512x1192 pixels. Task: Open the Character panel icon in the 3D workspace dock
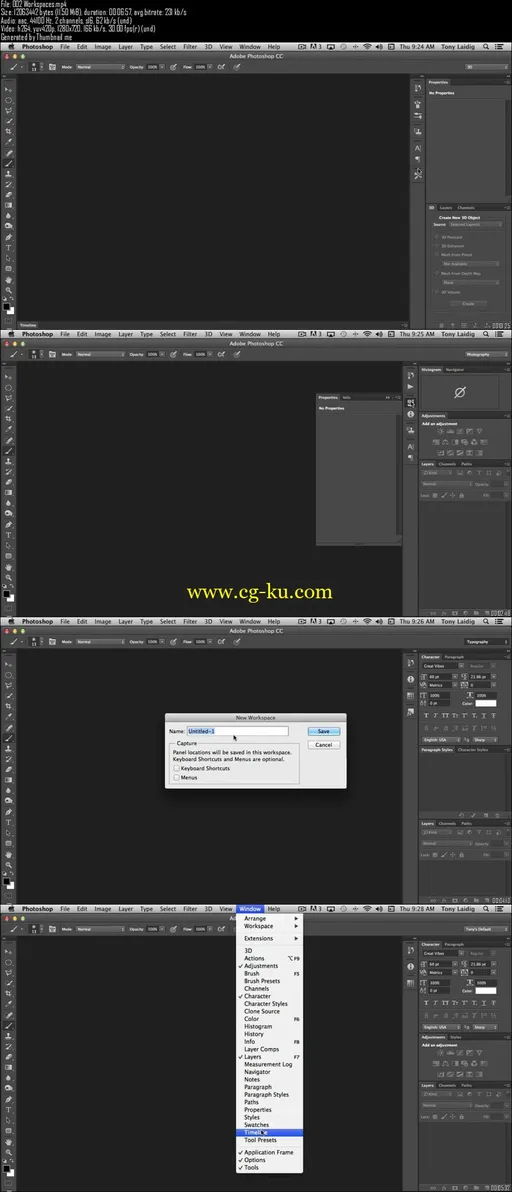pyautogui.click(x=418, y=147)
